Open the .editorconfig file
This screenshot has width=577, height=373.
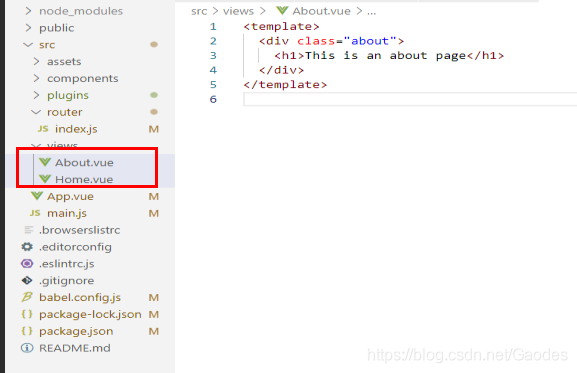click(x=75, y=247)
